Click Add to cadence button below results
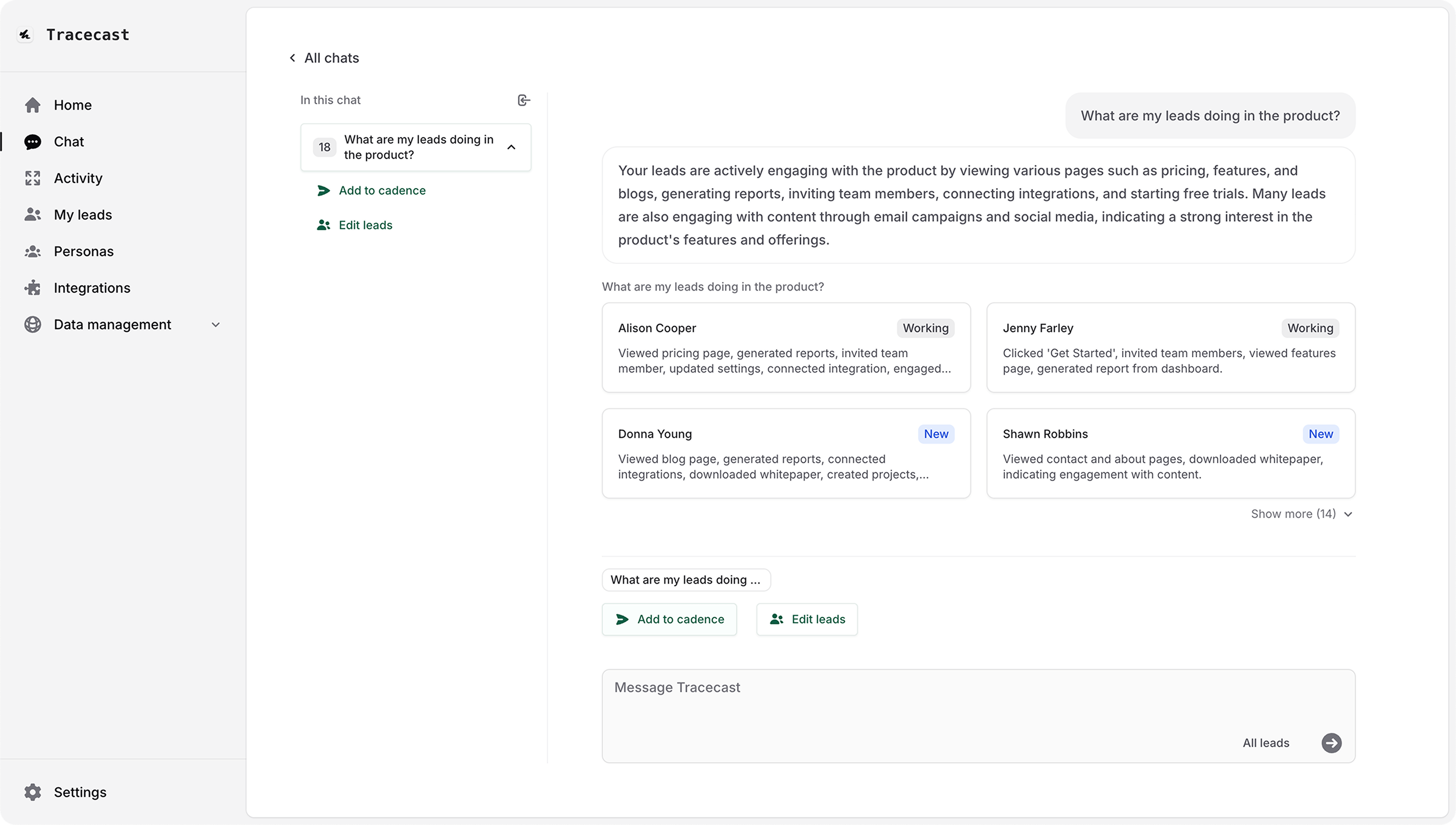This screenshot has height=825, width=1456. 669,619
